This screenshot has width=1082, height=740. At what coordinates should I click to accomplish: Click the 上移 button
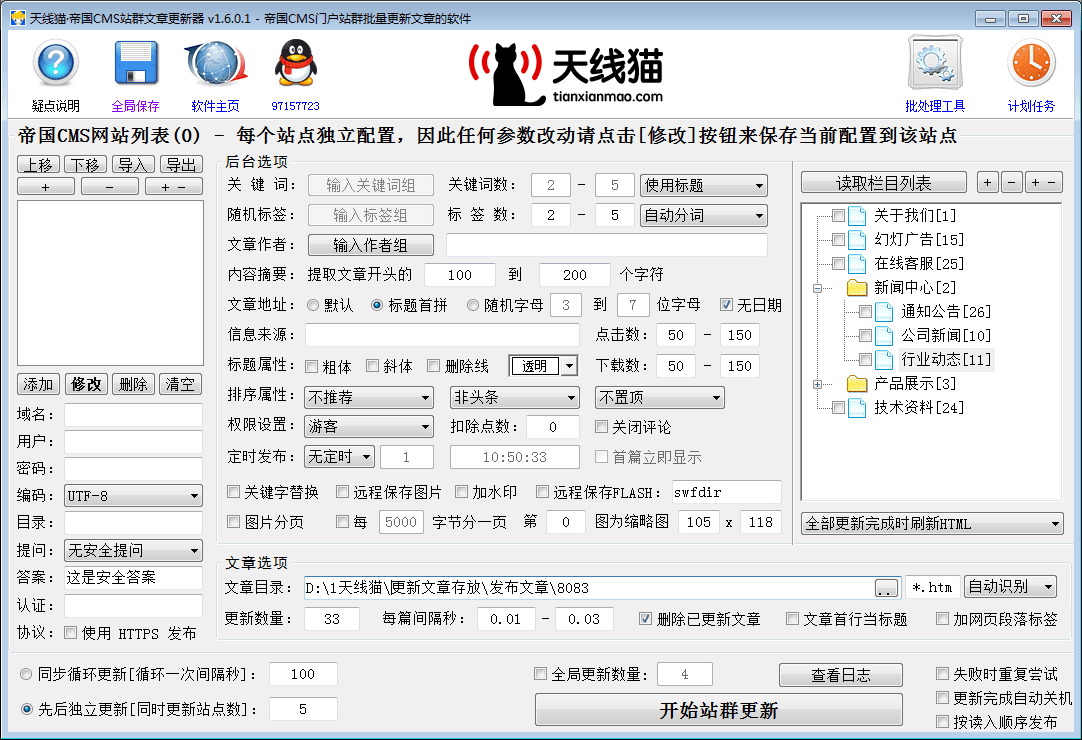39,165
